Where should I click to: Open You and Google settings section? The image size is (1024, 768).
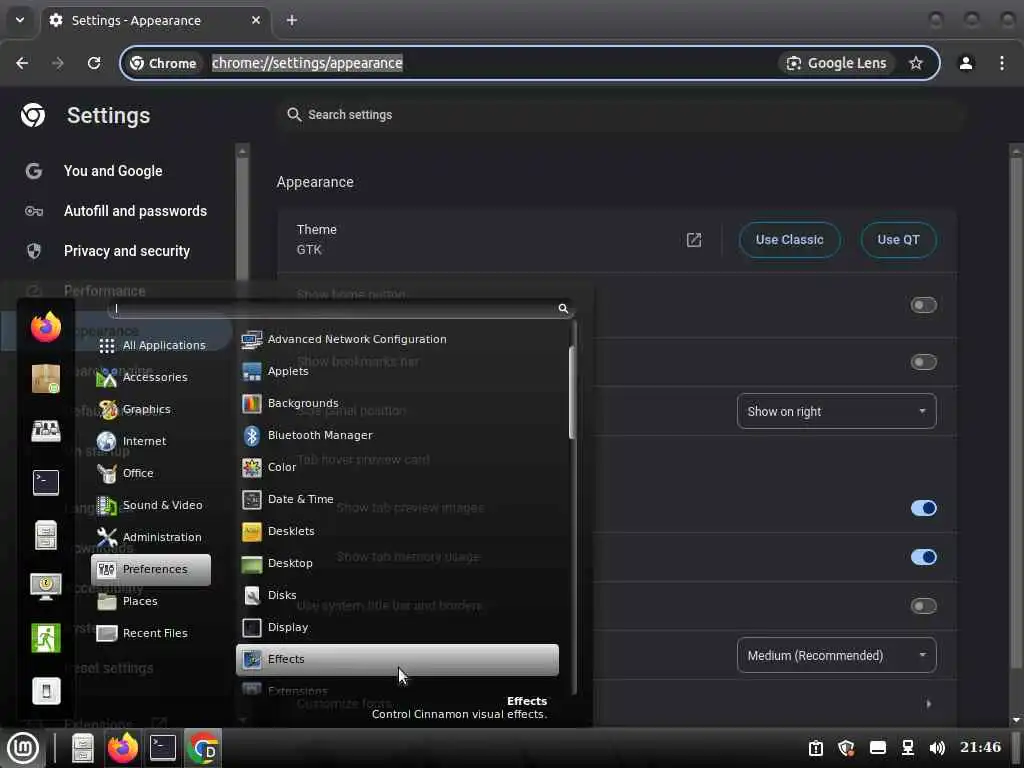pyautogui.click(x=113, y=171)
